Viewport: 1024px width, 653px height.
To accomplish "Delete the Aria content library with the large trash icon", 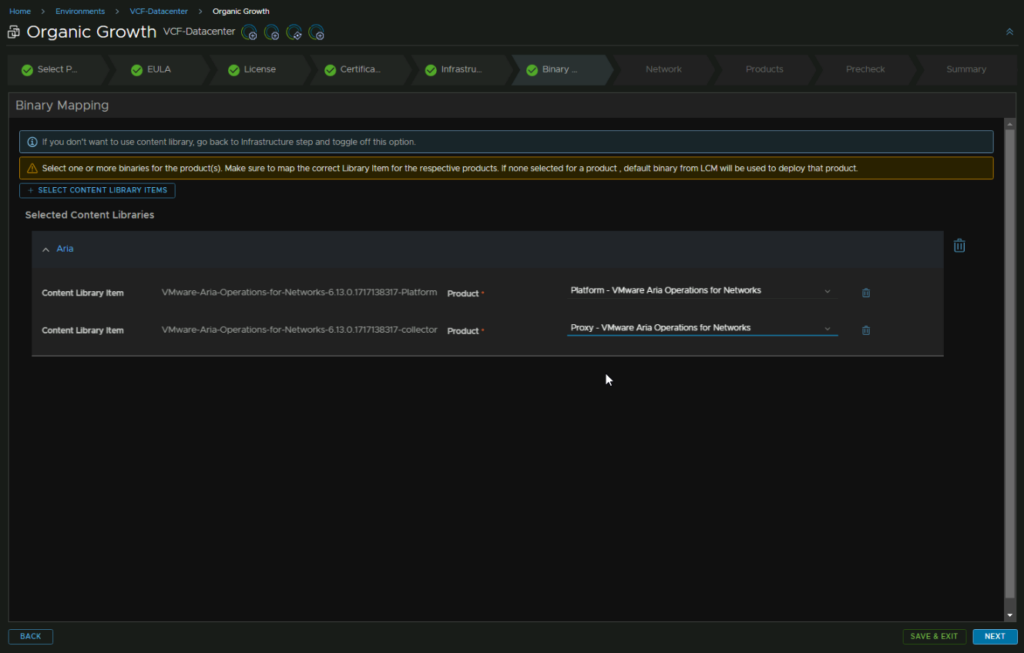I will click(x=959, y=246).
